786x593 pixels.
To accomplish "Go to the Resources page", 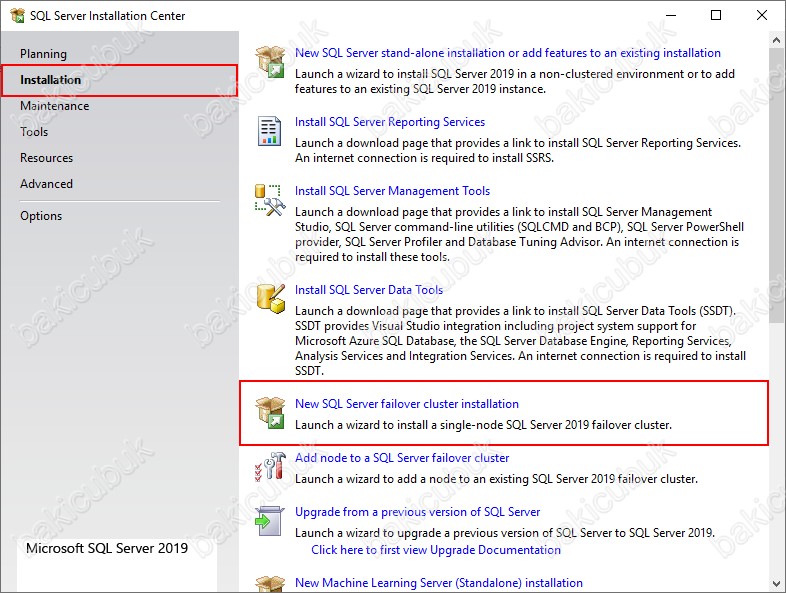I will pyautogui.click(x=47, y=158).
